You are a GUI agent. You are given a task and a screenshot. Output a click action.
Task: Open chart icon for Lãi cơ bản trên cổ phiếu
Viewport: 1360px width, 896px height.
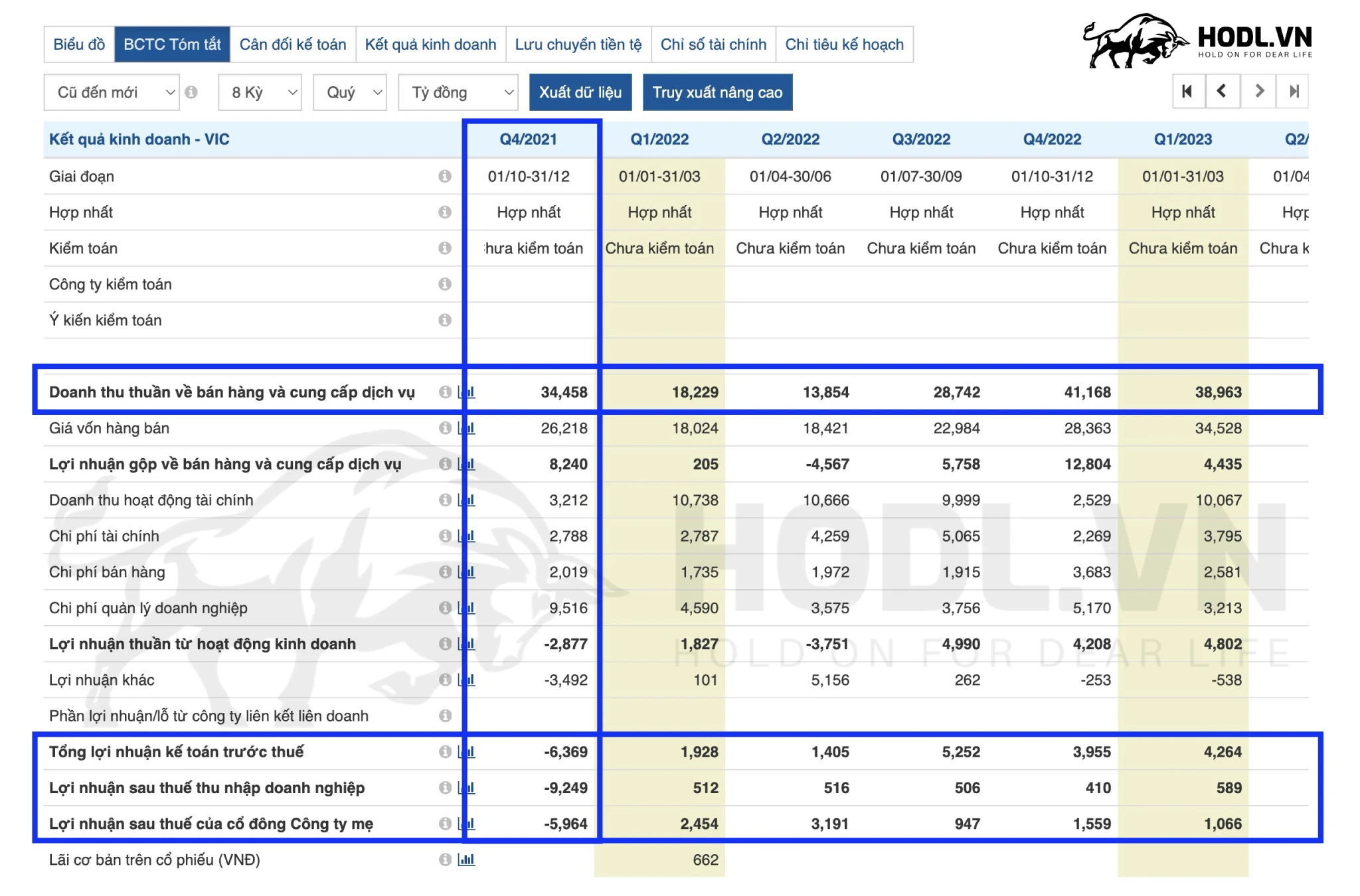(467, 860)
